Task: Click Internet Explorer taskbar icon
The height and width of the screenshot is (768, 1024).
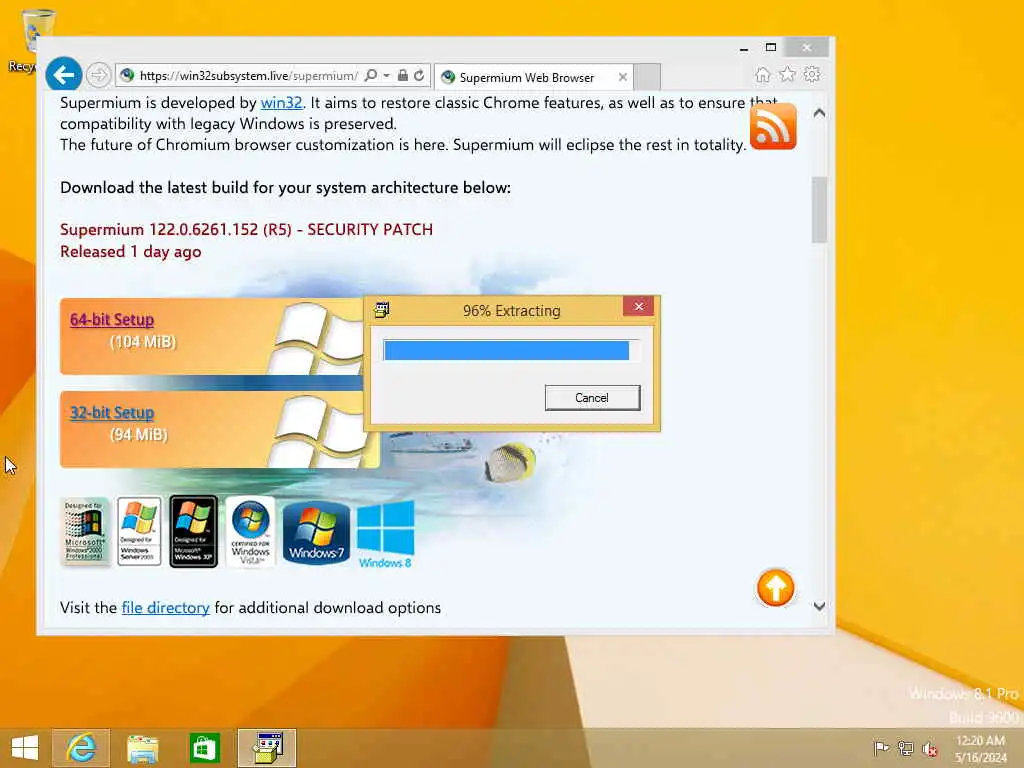Action: 81,748
